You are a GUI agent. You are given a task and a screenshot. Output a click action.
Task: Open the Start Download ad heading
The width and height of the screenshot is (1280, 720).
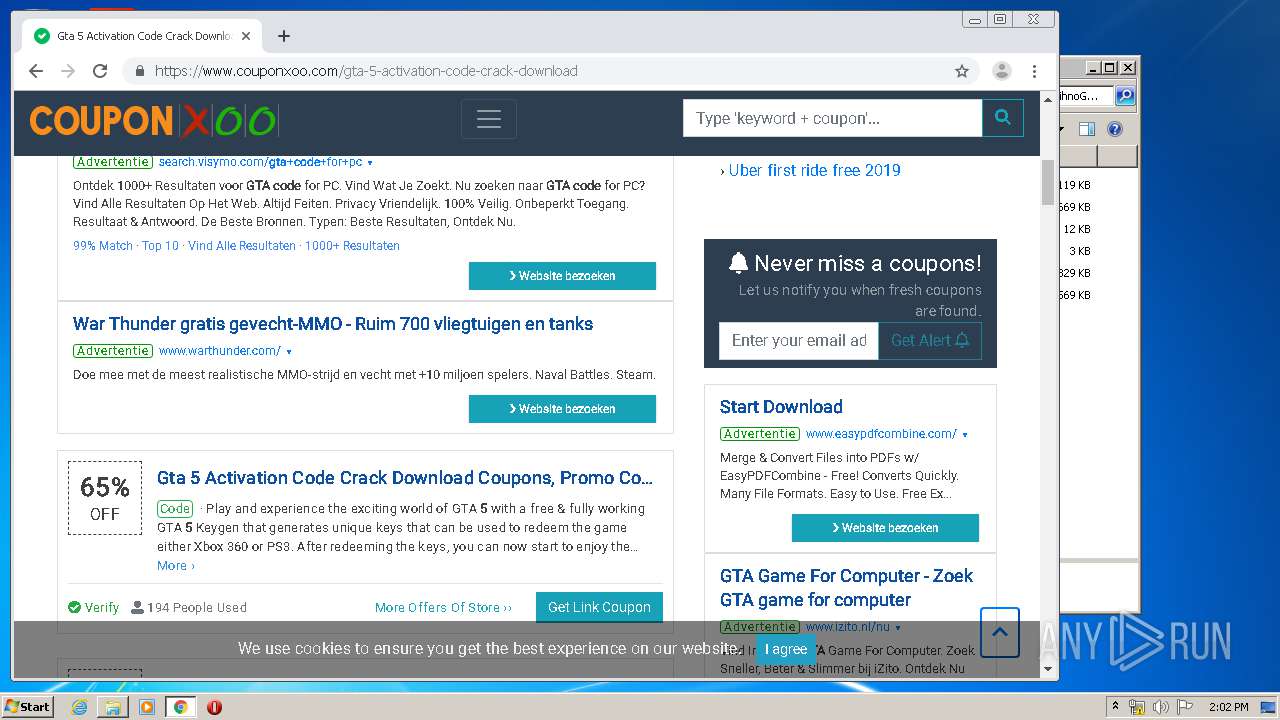pos(781,407)
